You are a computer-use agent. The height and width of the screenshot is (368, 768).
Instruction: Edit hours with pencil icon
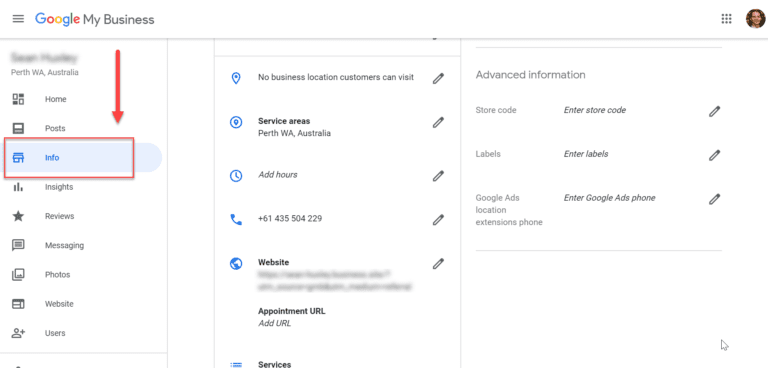point(438,175)
